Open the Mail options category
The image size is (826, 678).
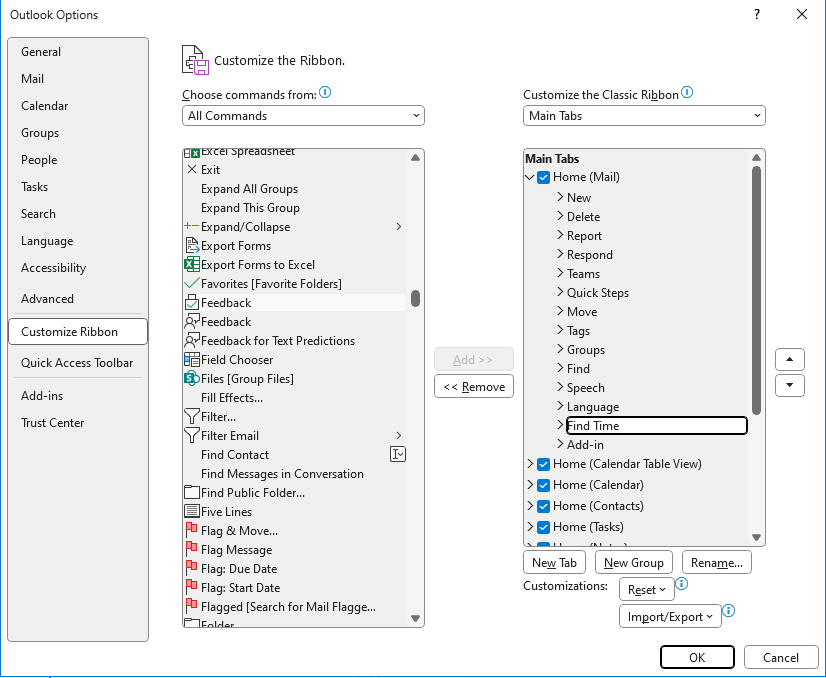click(78, 78)
